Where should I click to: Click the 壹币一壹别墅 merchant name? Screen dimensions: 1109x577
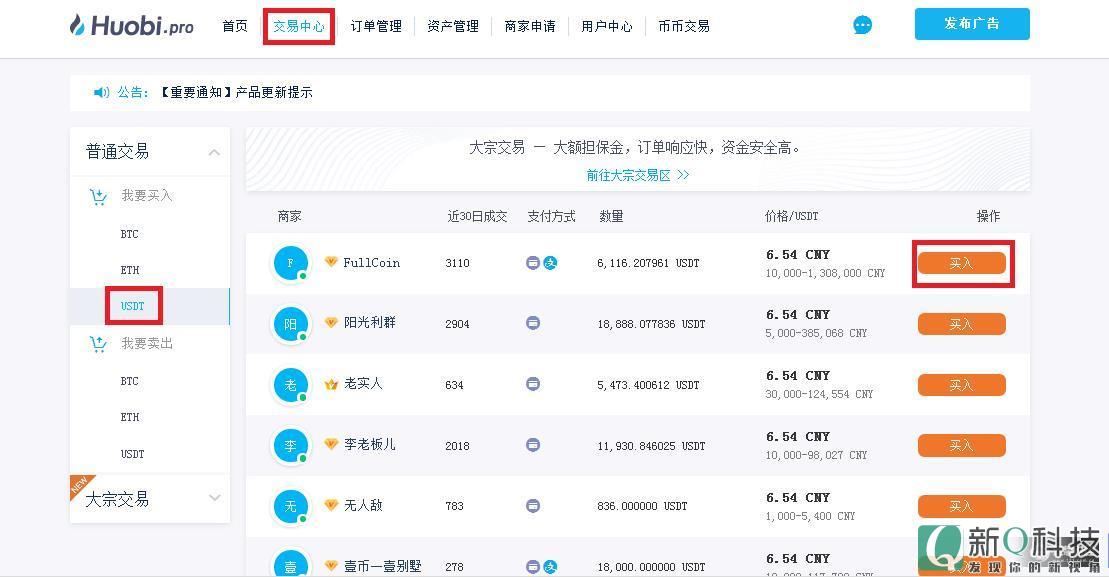tap(383, 566)
